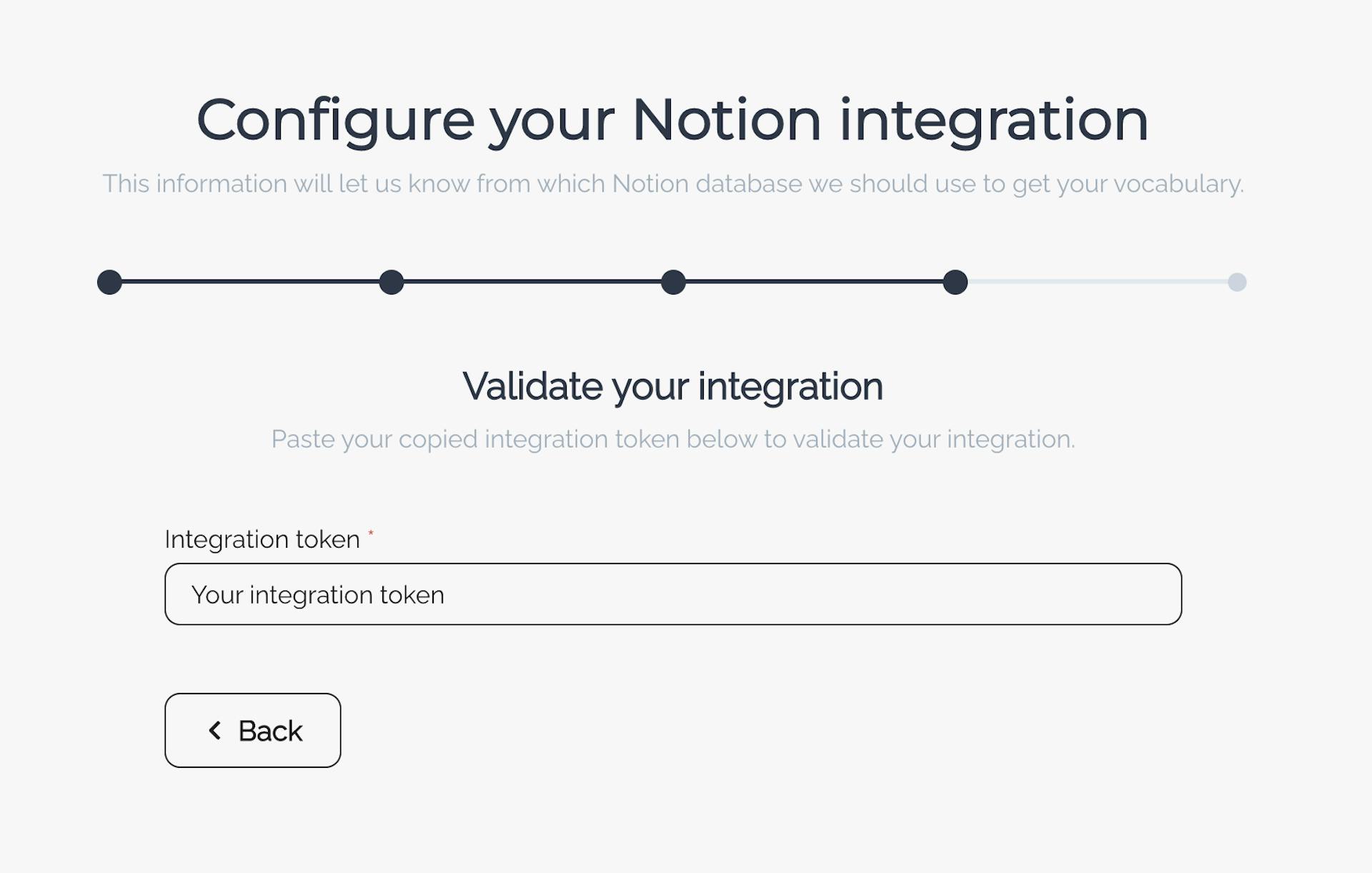This screenshot has width=1372, height=873.
Task: Jump to the second progress step dot
Action: click(392, 282)
